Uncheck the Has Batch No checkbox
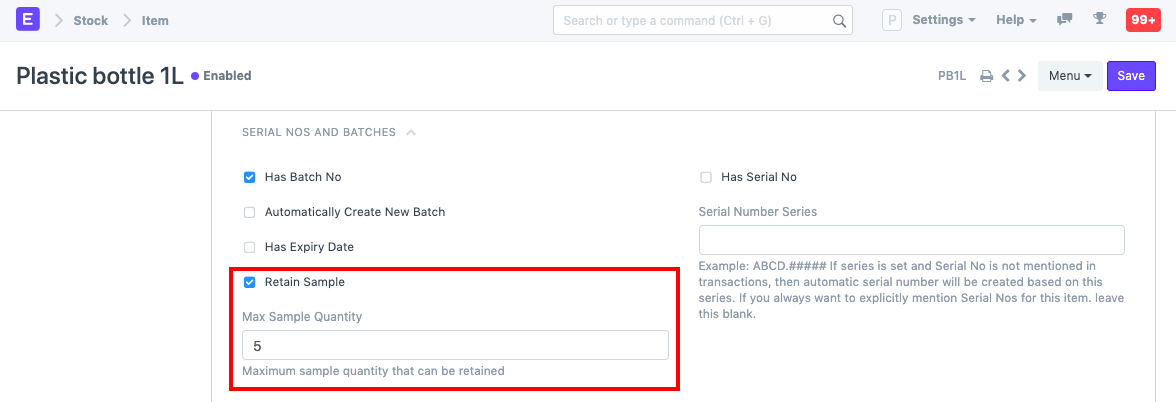Screen dimensions: 1176x402 (x=250, y=177)
